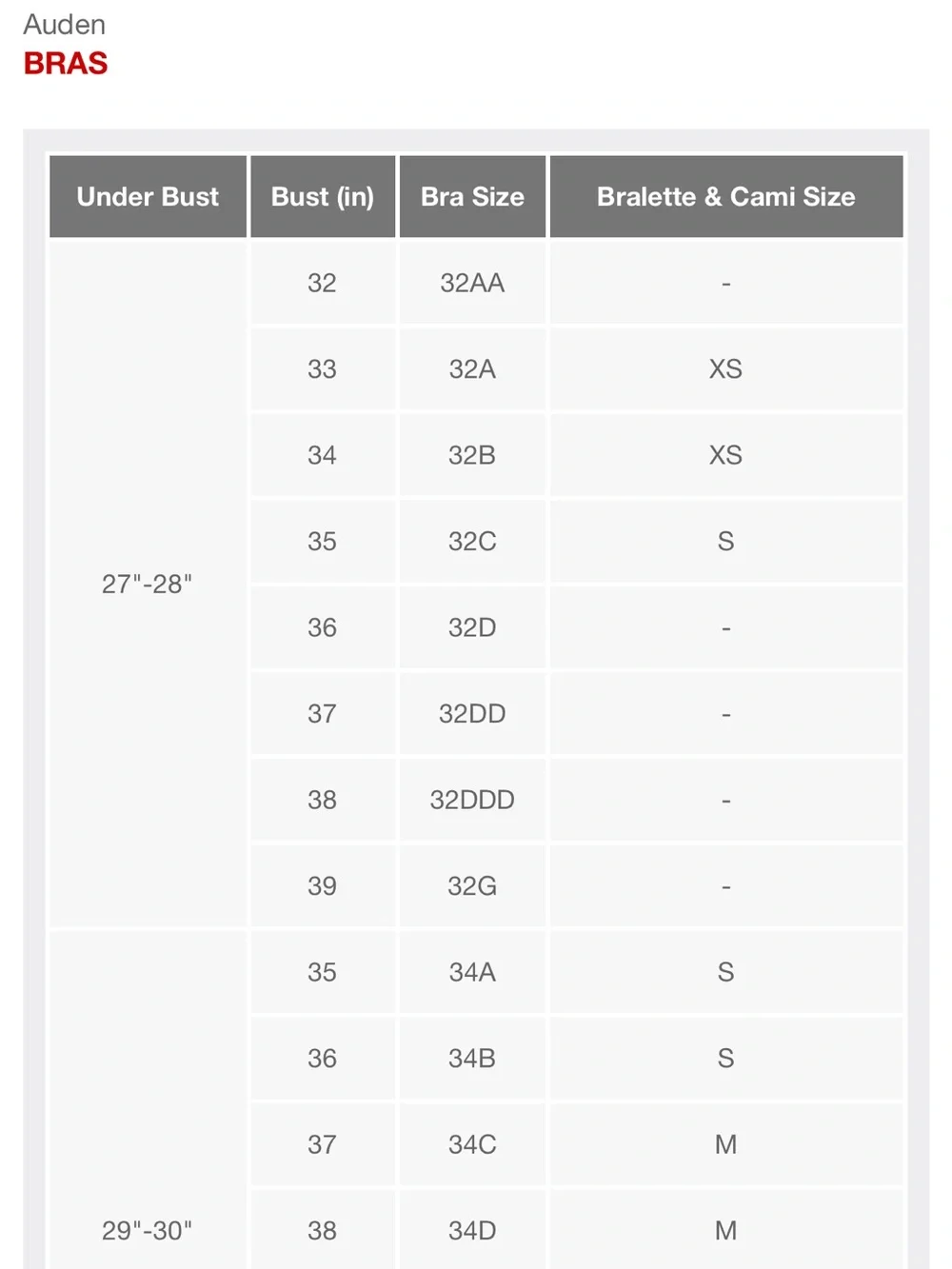The image size is (952, 1269).
Task: Click the 27"-28" under bust cell
Action: coord(148,584)
